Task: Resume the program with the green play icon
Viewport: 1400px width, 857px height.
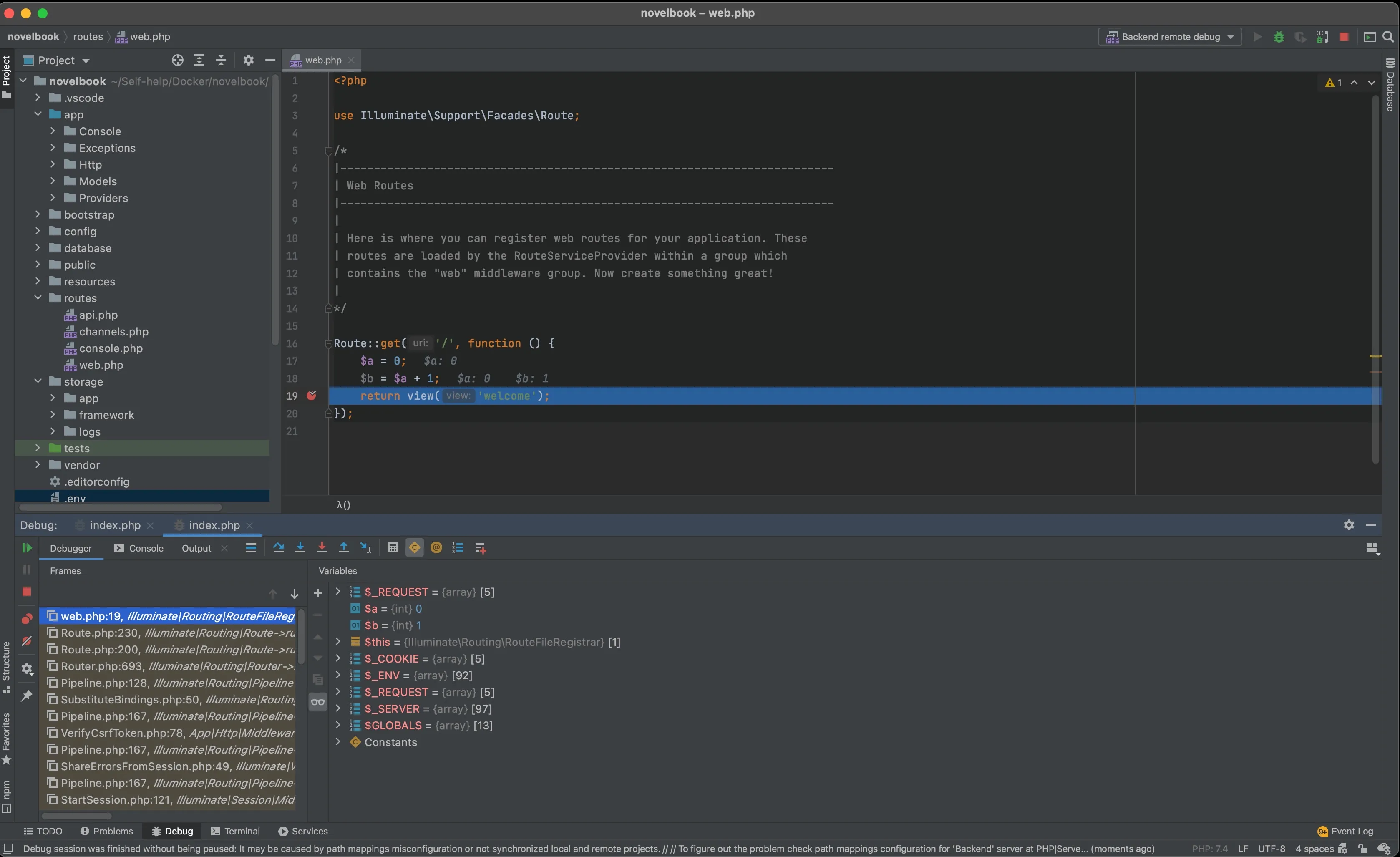Action: coord(27,548)
